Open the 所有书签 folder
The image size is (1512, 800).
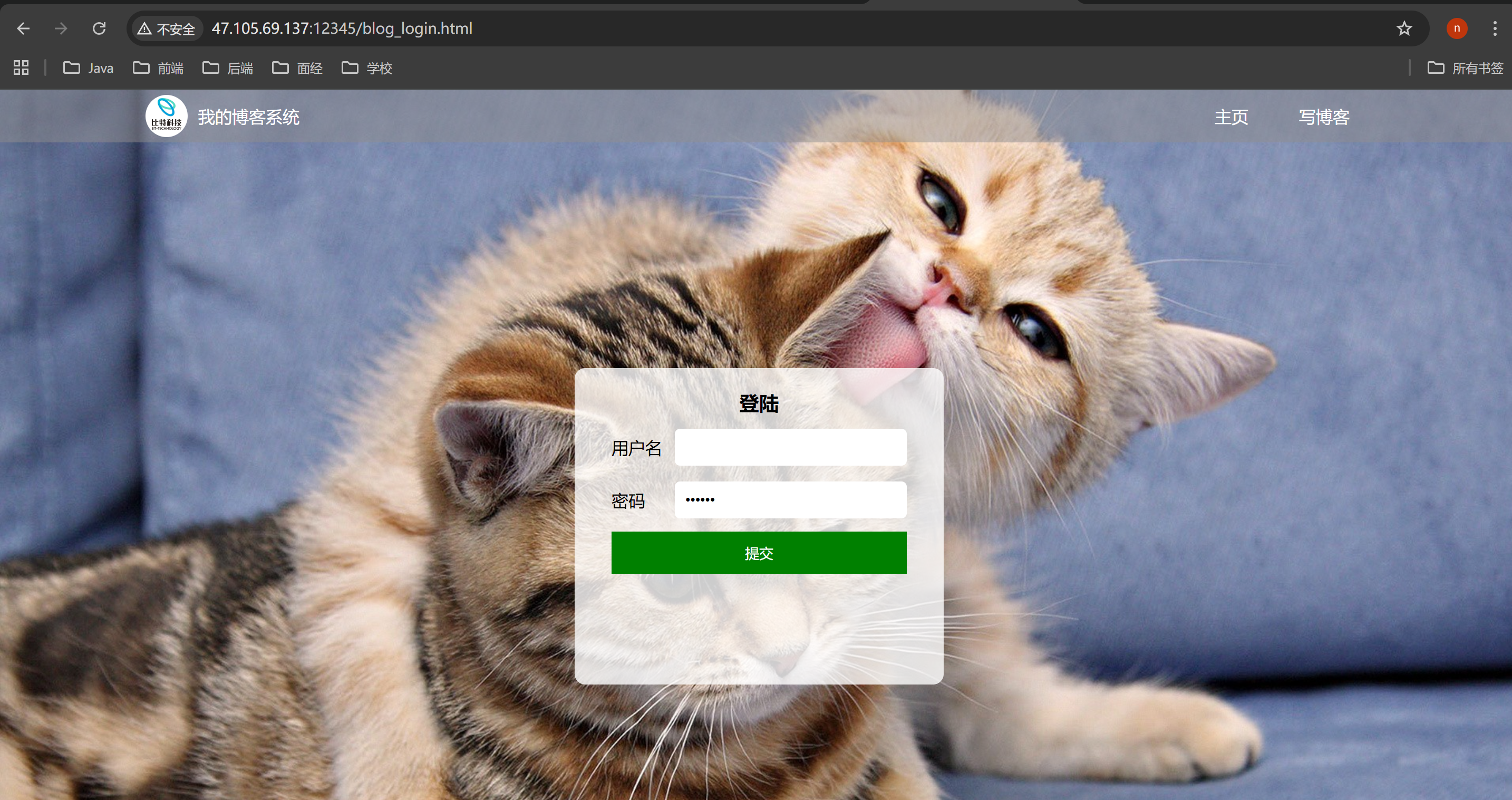coord(1465,68)
